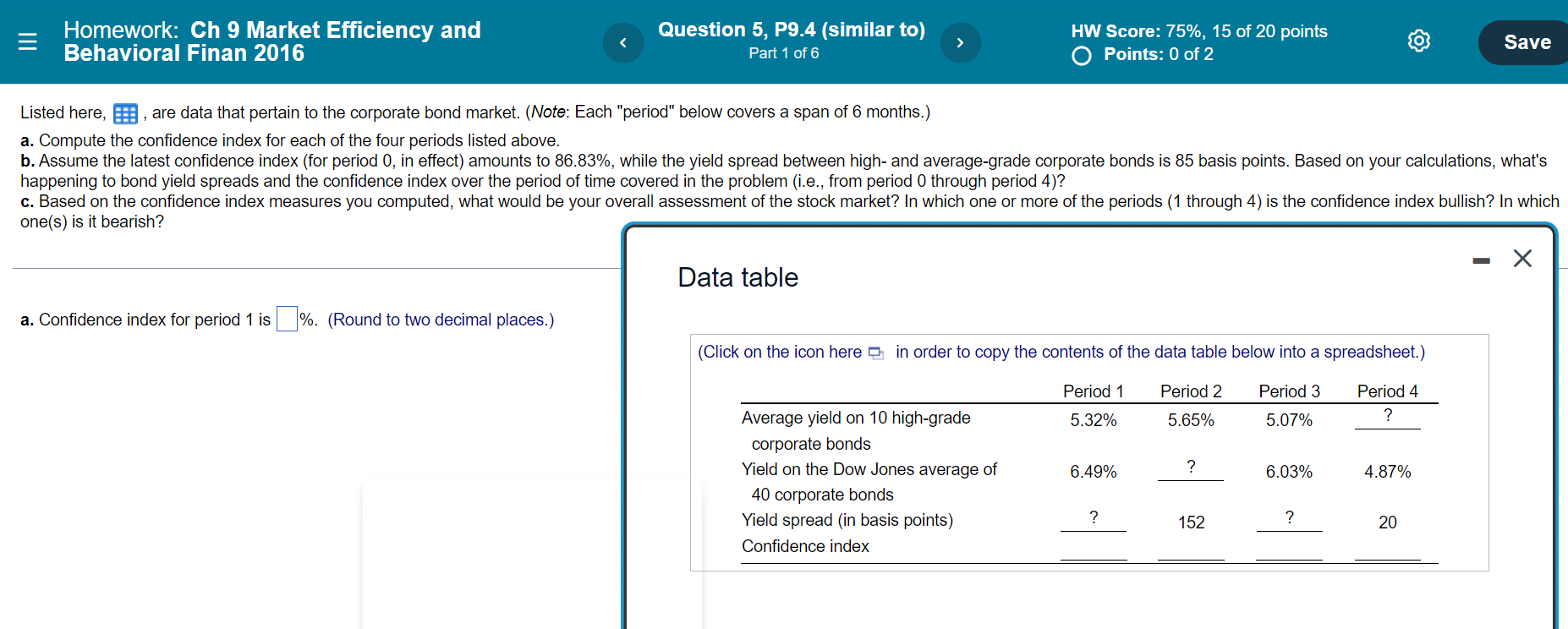Image resolution: width=1568 pixels, height=629 pixels.
Task: Select the "Question 5, P9.4" title
Action: point(790,28)
